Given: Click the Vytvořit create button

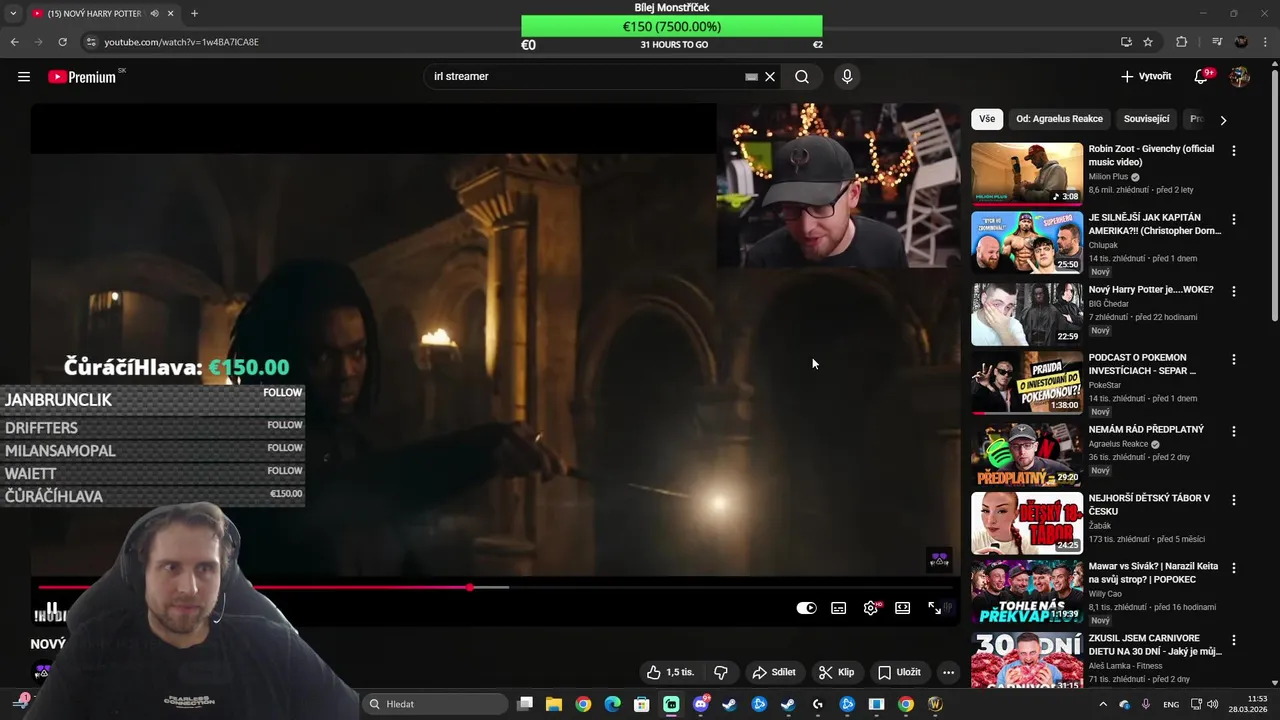Looking at the screenshot, I should point(1146,77).
